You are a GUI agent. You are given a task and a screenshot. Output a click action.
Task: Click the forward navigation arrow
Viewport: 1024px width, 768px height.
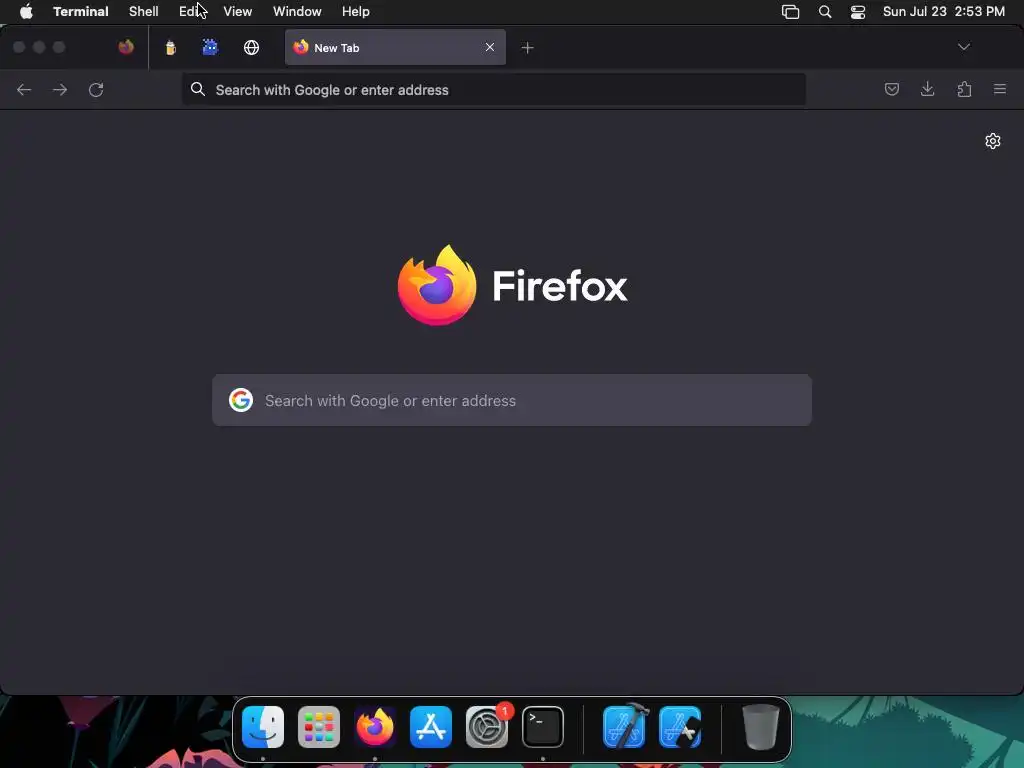pos(60,89)
